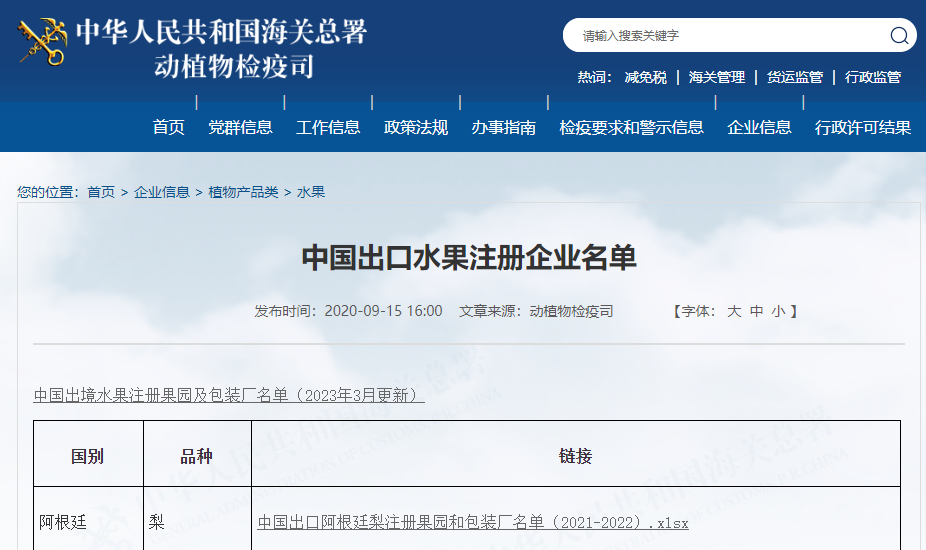Viewport: 926px width, 550px height.
Task: Open the 办事指南 menu item
Action: pos(504,127)
